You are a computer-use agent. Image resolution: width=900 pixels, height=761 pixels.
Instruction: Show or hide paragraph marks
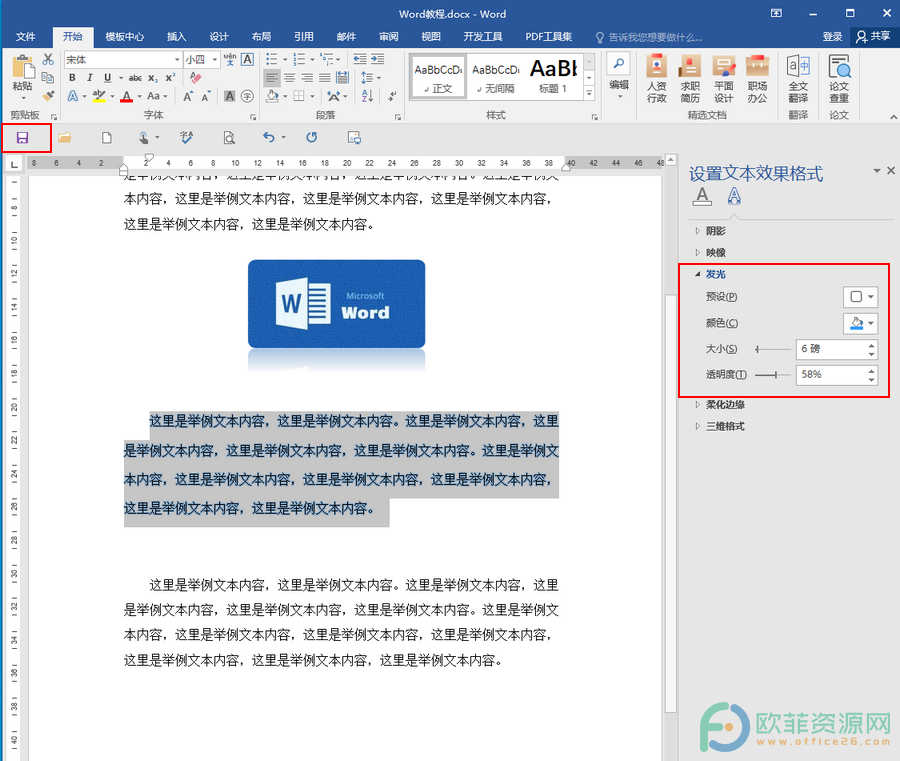click(x=393, y=96)
